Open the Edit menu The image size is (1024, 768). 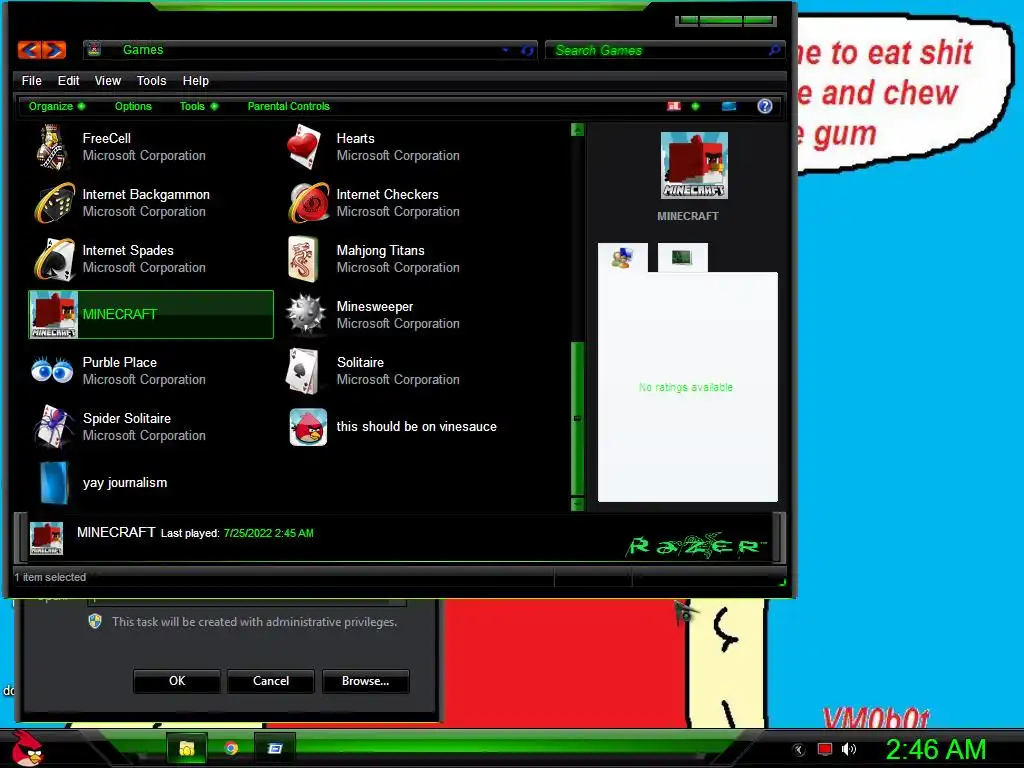pyautogui.click(x=68, y=80)
